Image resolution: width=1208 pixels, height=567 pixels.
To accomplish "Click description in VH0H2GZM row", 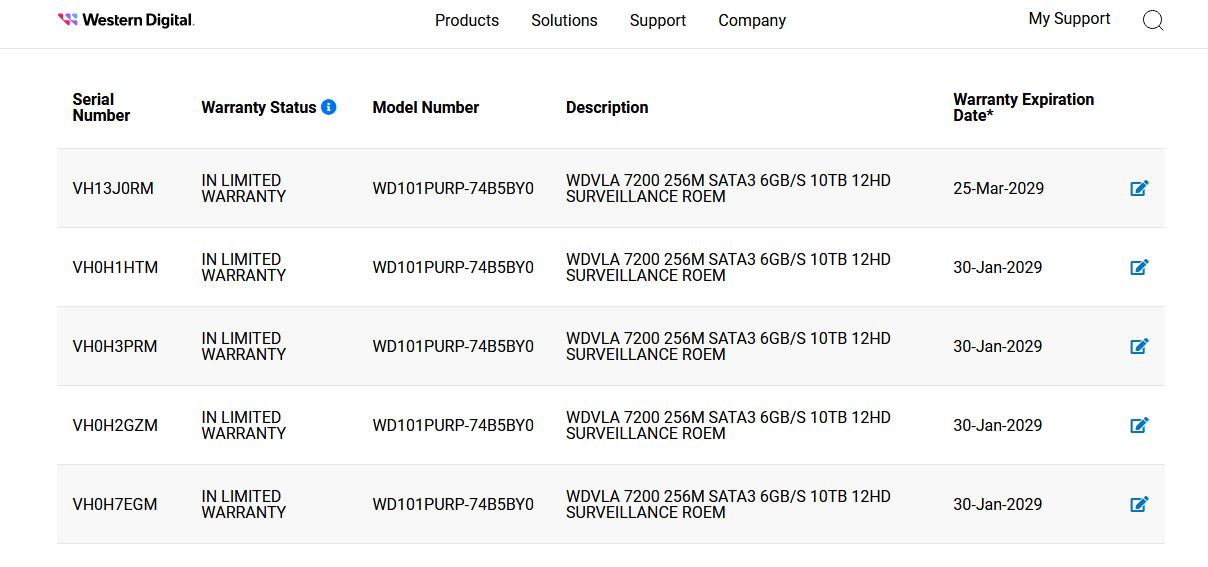I will point(728,425).
